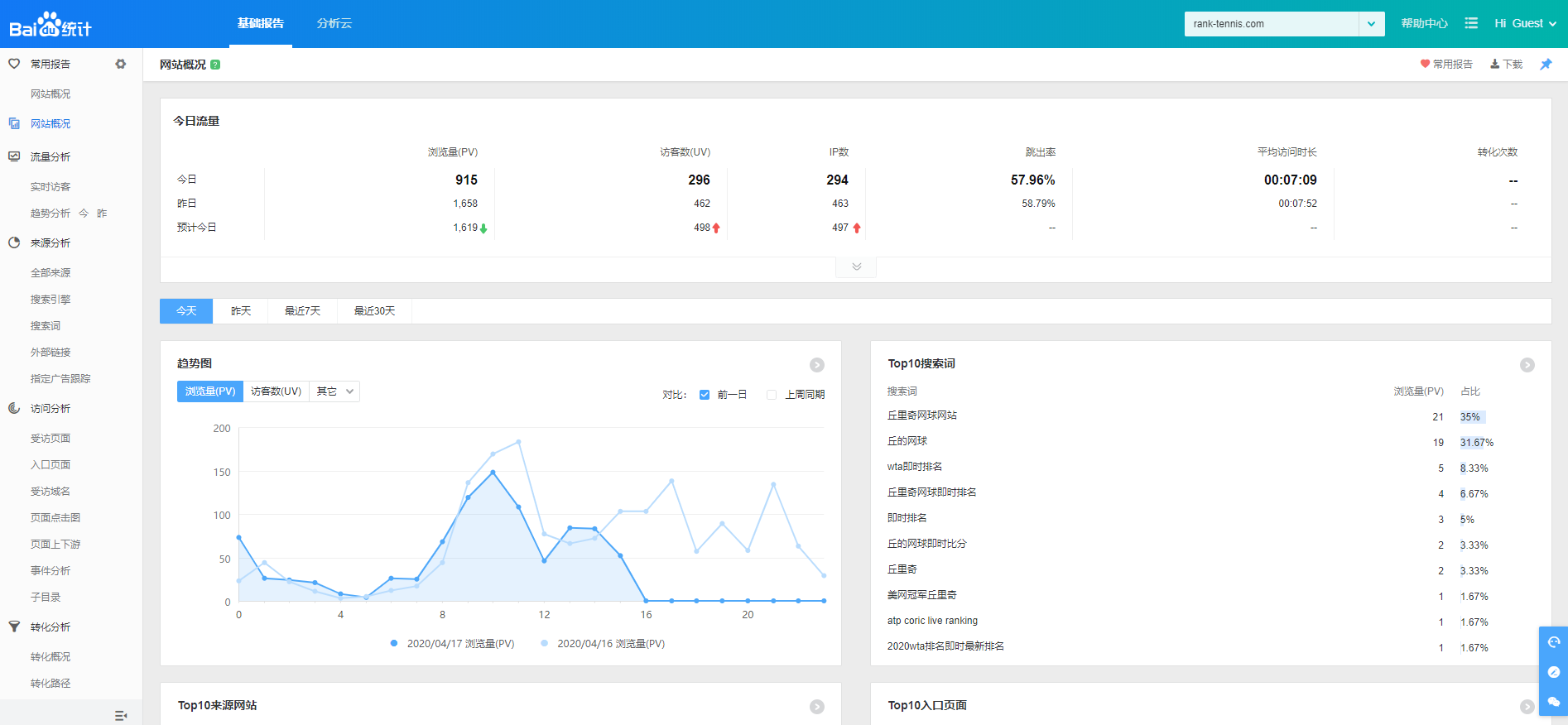Open the list menu icon in header

pos(1471,23)
